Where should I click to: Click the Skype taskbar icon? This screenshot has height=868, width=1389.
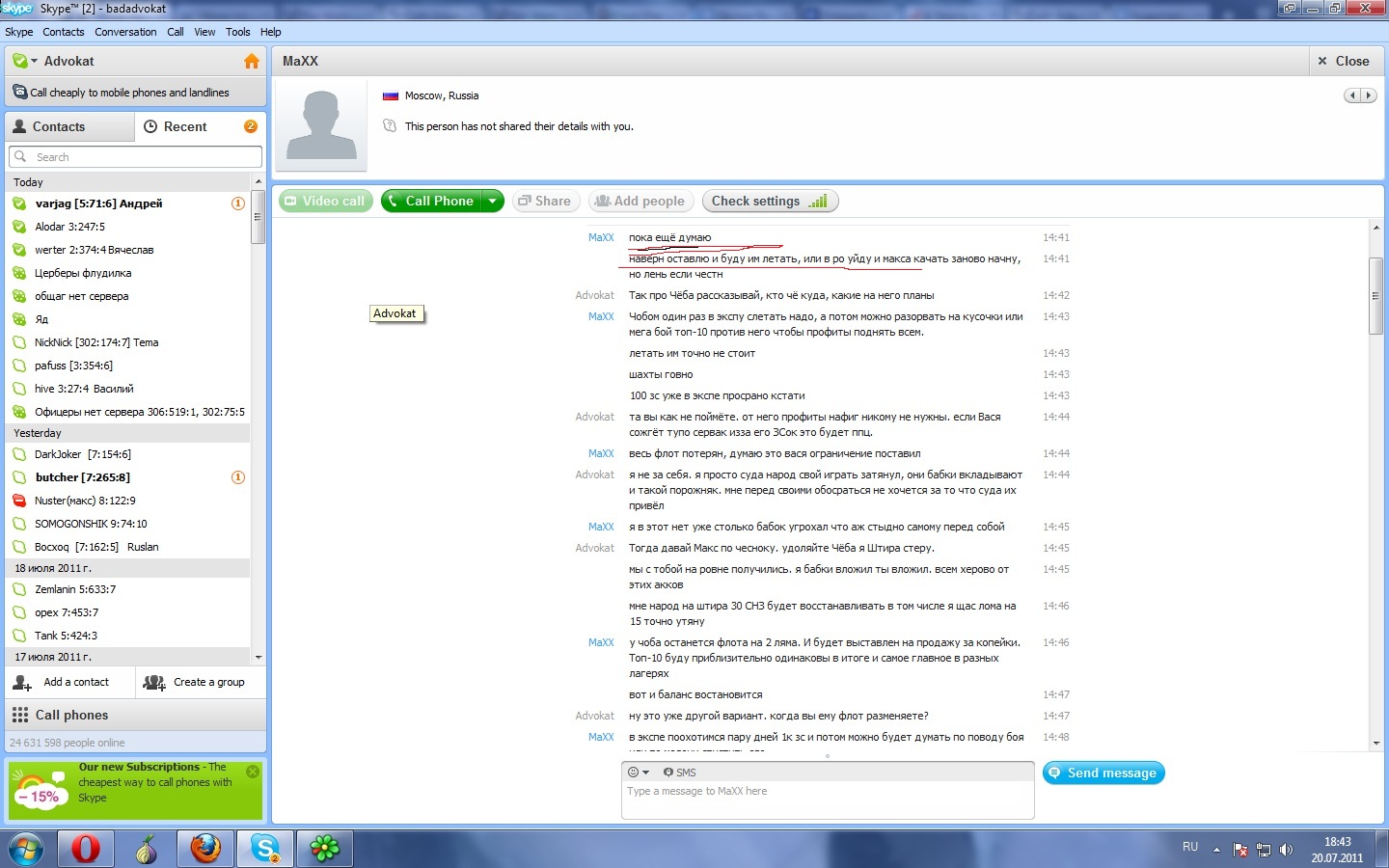click(x=265, y=849)
